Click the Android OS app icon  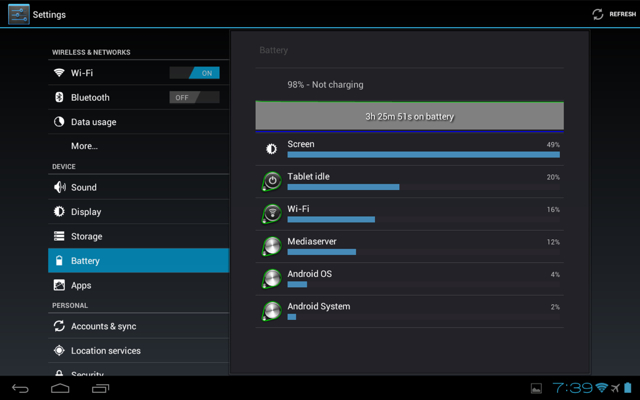[271, 278]
